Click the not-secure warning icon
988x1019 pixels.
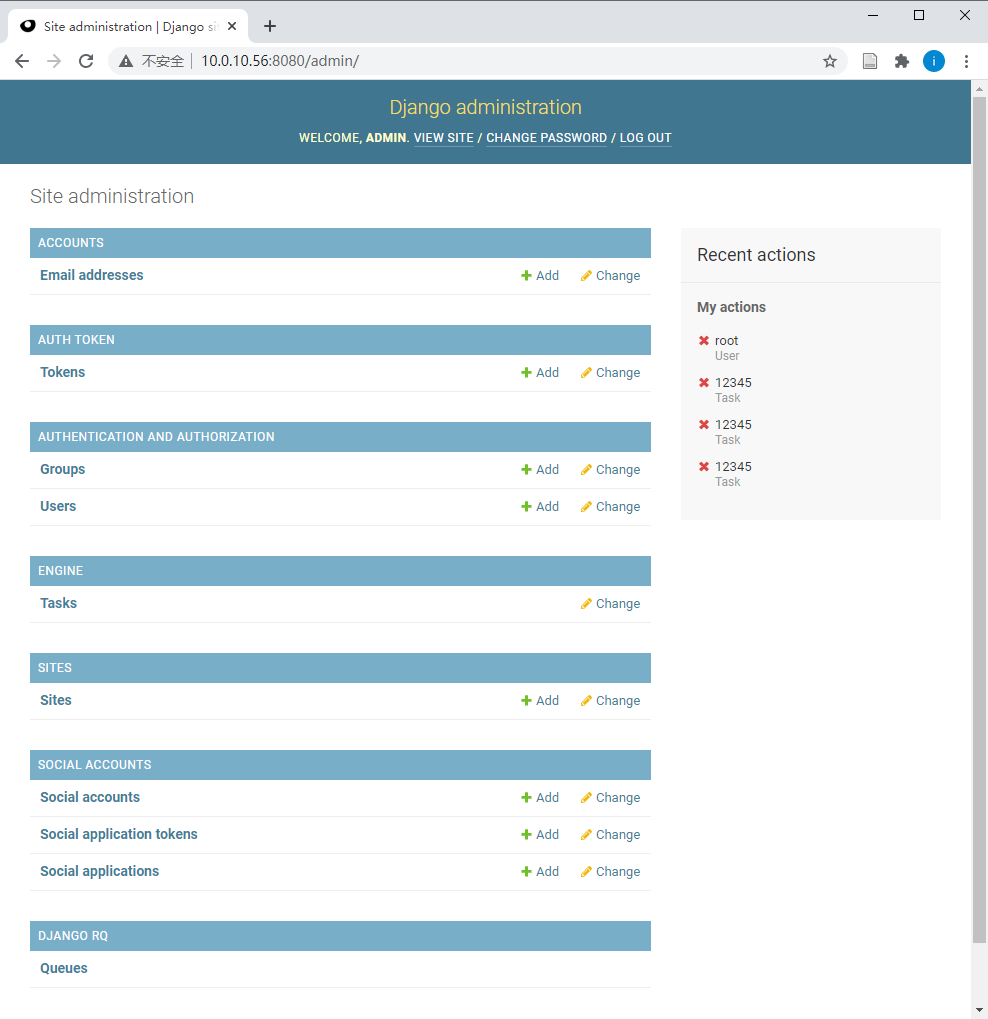[x=125, y=61]
